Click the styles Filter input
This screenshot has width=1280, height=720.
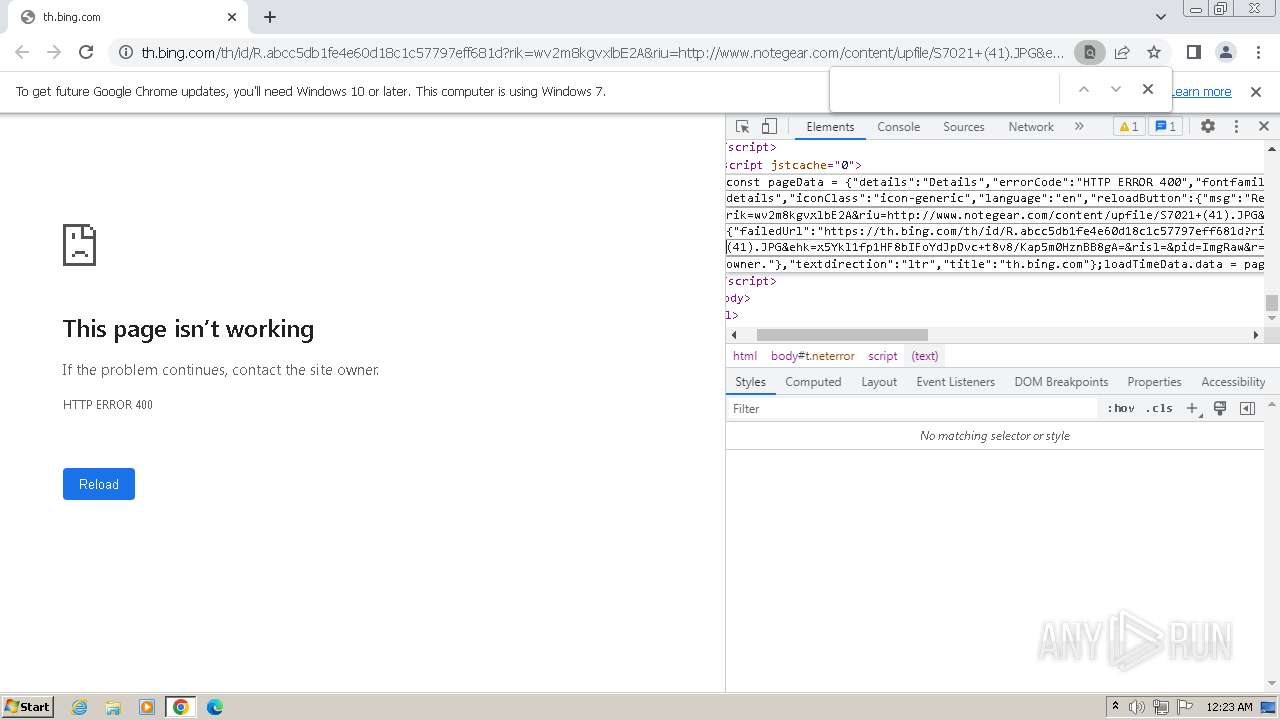[x=912, y=409]
